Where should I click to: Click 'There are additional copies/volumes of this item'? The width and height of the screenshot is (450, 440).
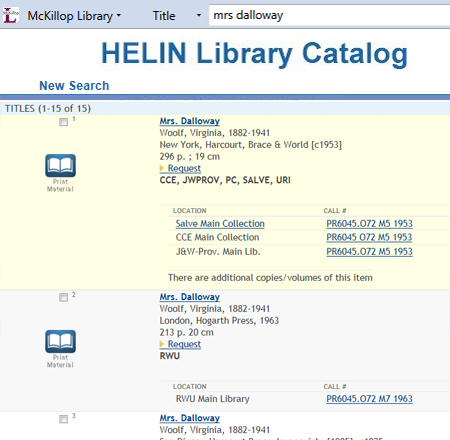[270, 278]
